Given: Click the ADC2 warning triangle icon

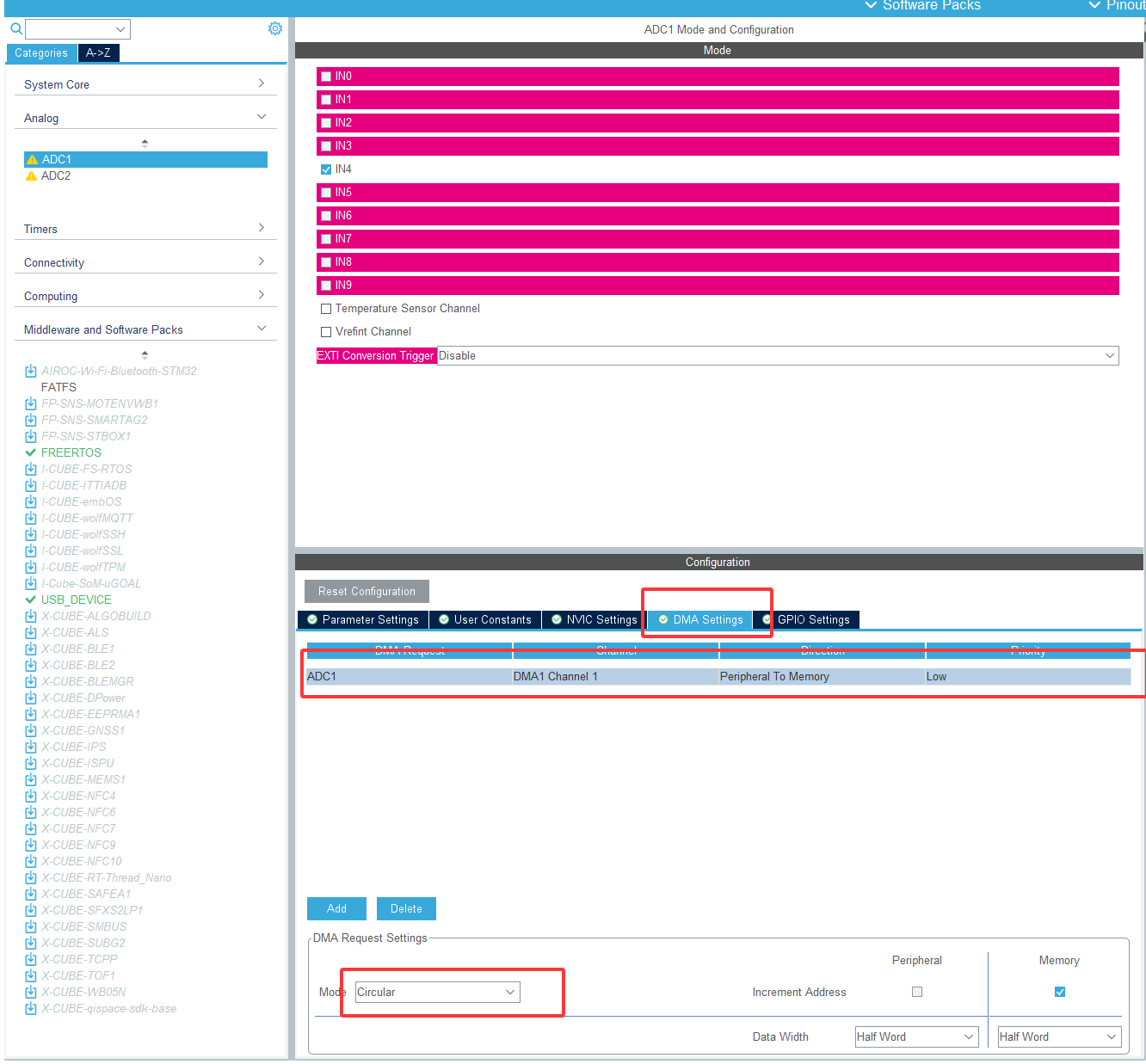Looking at the screenshot, I should tap(32, 176).
